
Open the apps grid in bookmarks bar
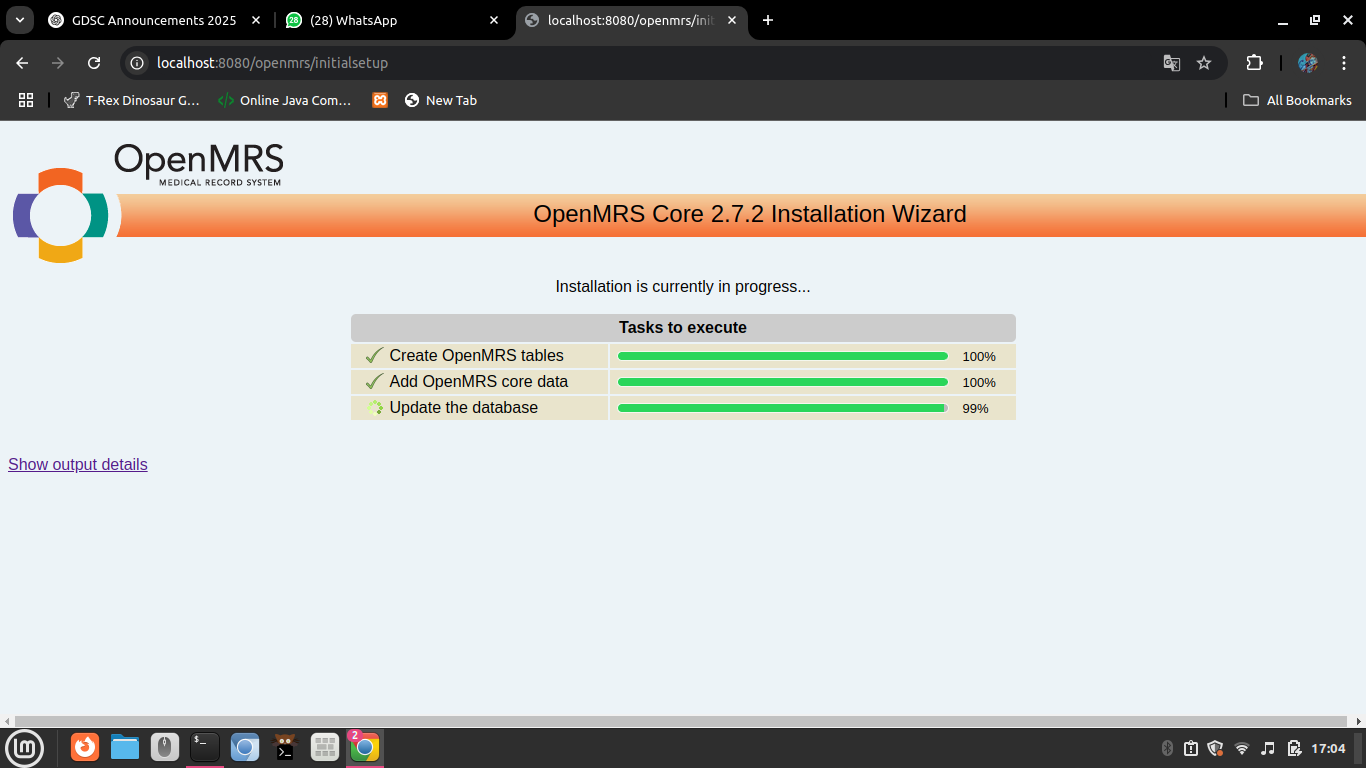[x=26, y=100]
